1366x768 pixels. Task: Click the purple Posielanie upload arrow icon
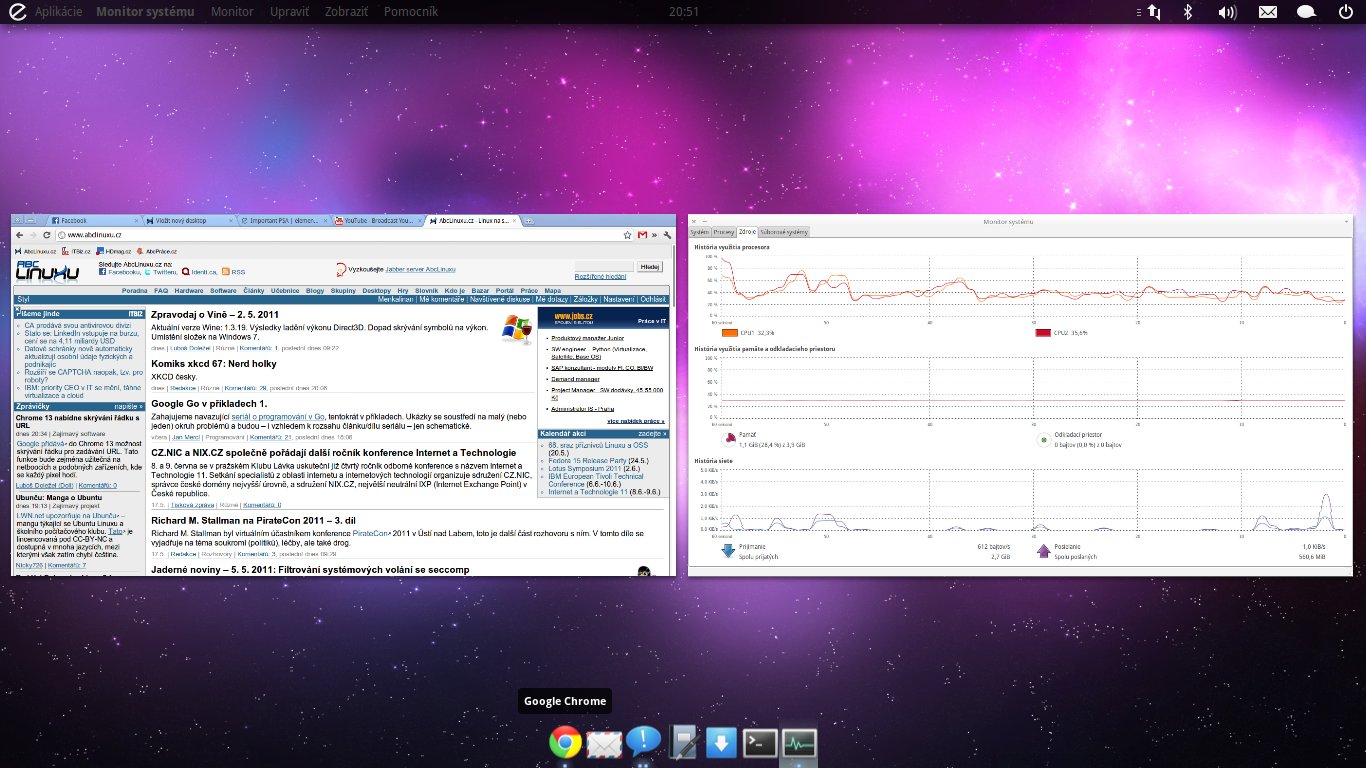click(1043, 550)
